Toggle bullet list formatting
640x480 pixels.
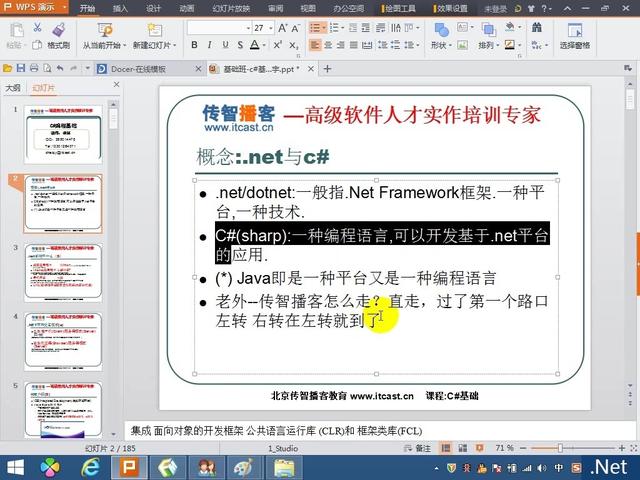click(314, 28)
